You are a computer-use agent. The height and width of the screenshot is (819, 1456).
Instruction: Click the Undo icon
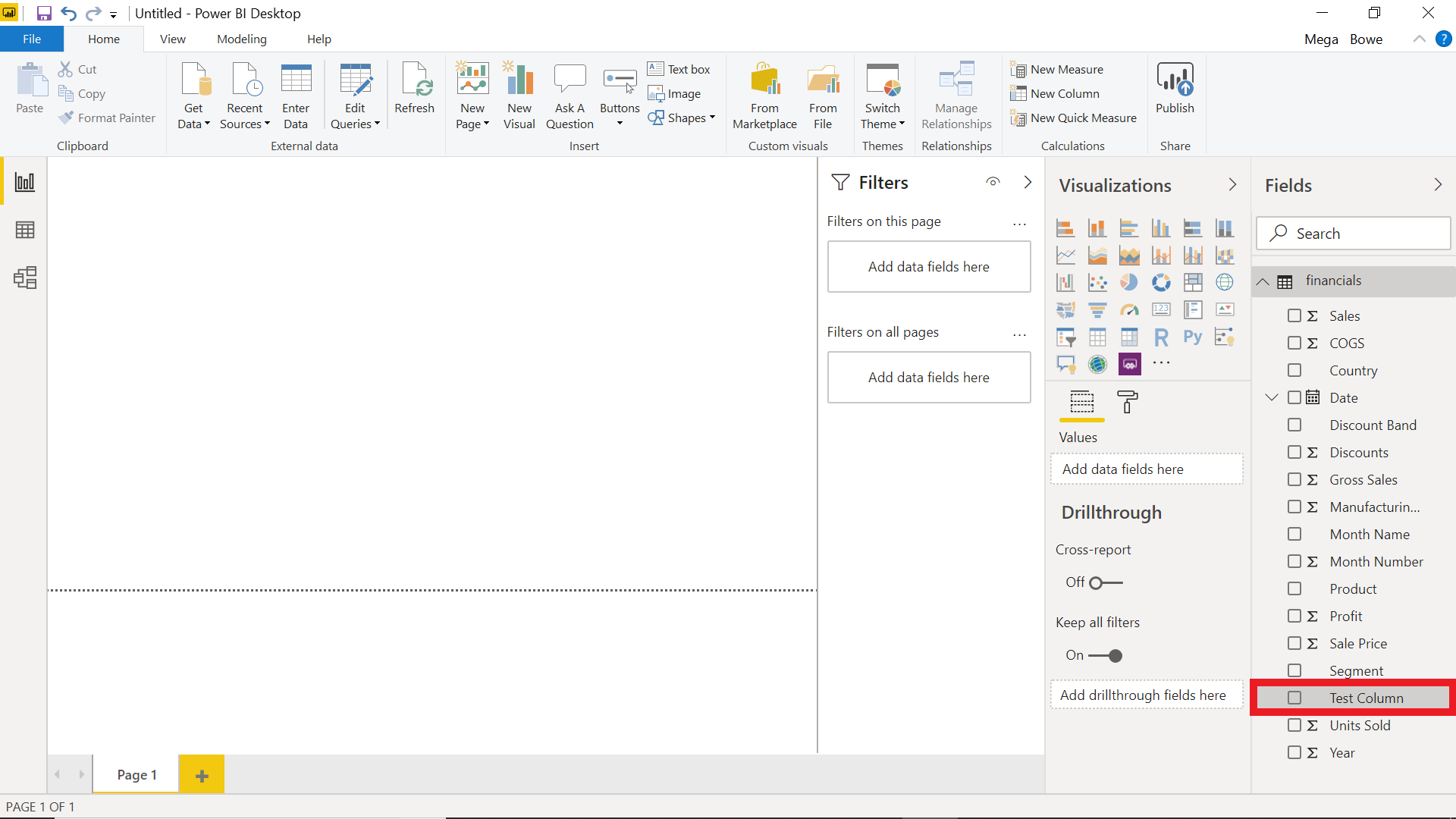click(68, 14)
